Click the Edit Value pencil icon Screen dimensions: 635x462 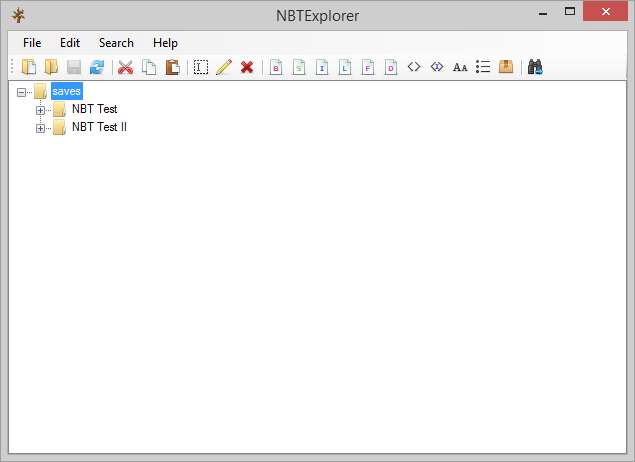(223, 67)
